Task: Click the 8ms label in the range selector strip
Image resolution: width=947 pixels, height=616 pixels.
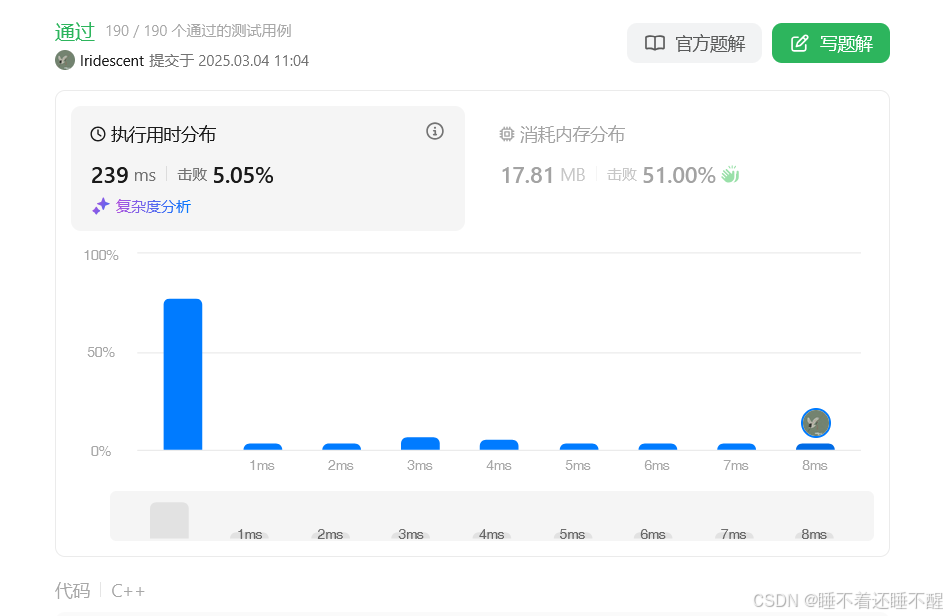Action: click(x=814, y=534)
